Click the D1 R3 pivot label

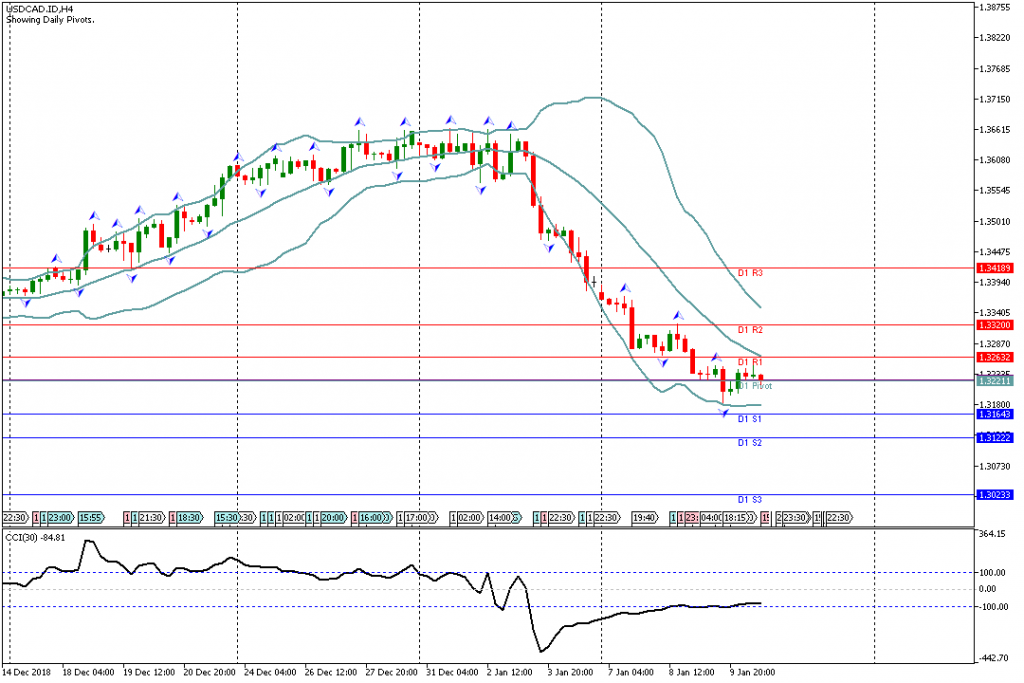tap(750, 273)
